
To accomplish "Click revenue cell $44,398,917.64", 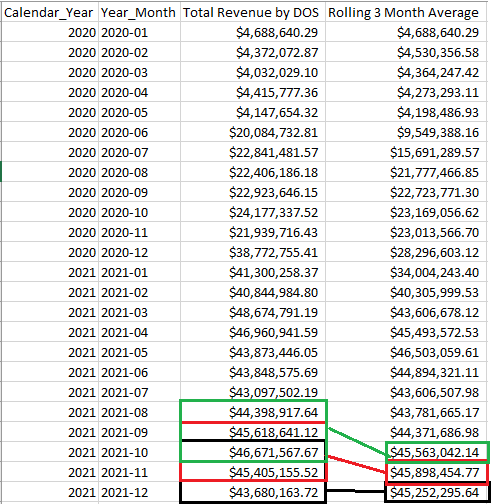I will (253, 412).
